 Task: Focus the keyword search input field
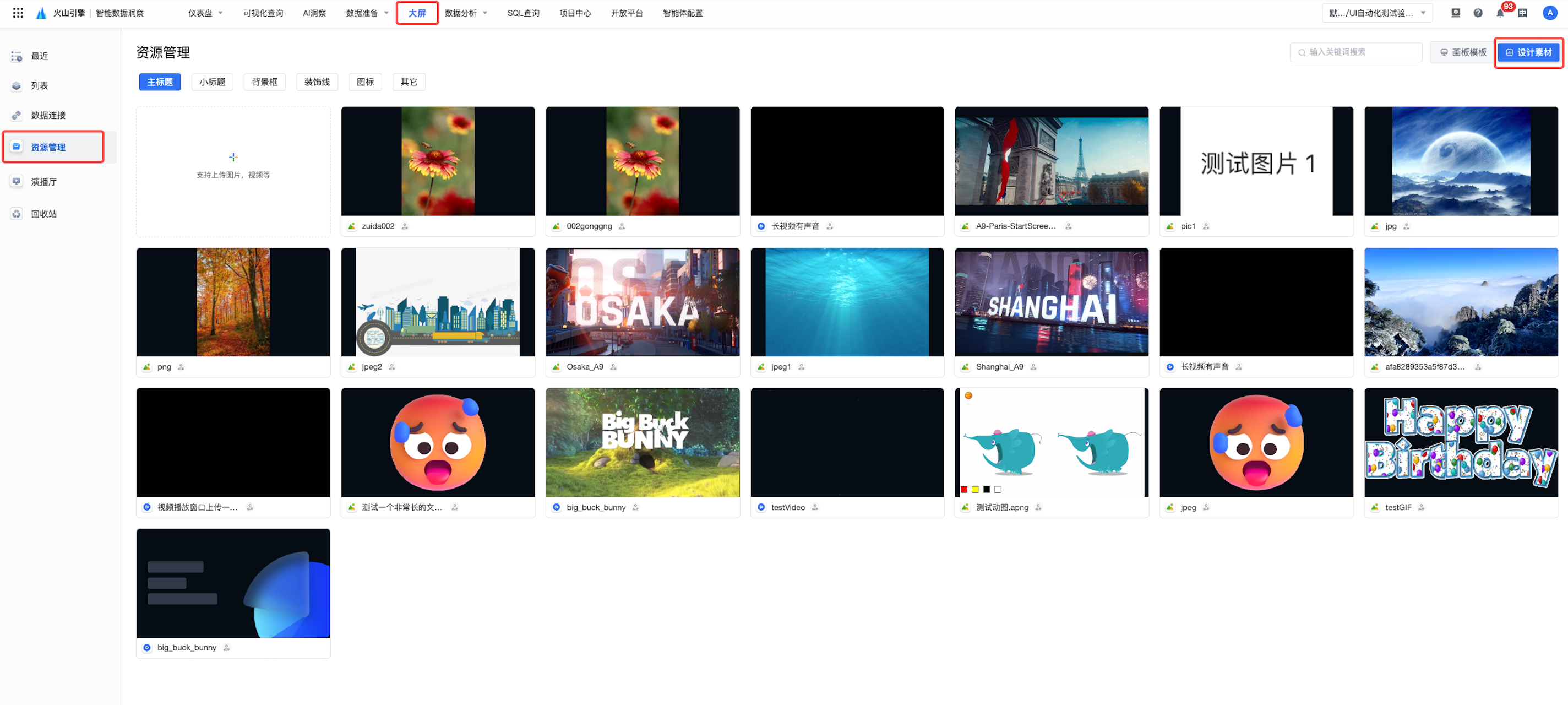(1355, 52)
